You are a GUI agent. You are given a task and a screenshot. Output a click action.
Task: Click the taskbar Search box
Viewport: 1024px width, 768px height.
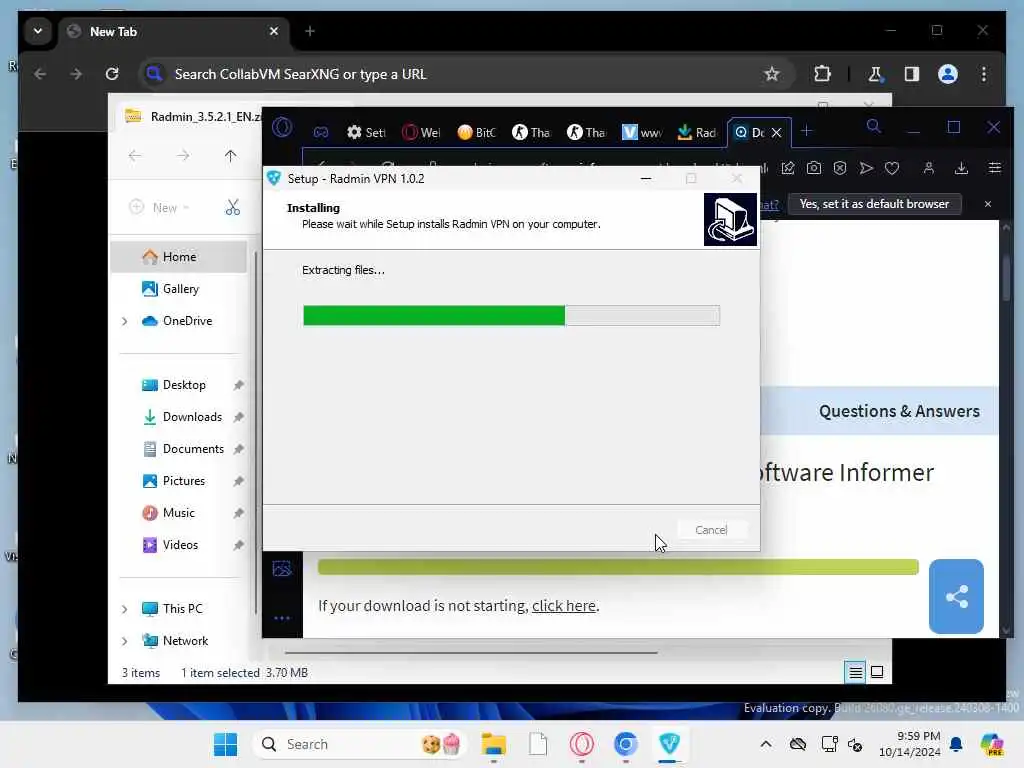[359, 744]
